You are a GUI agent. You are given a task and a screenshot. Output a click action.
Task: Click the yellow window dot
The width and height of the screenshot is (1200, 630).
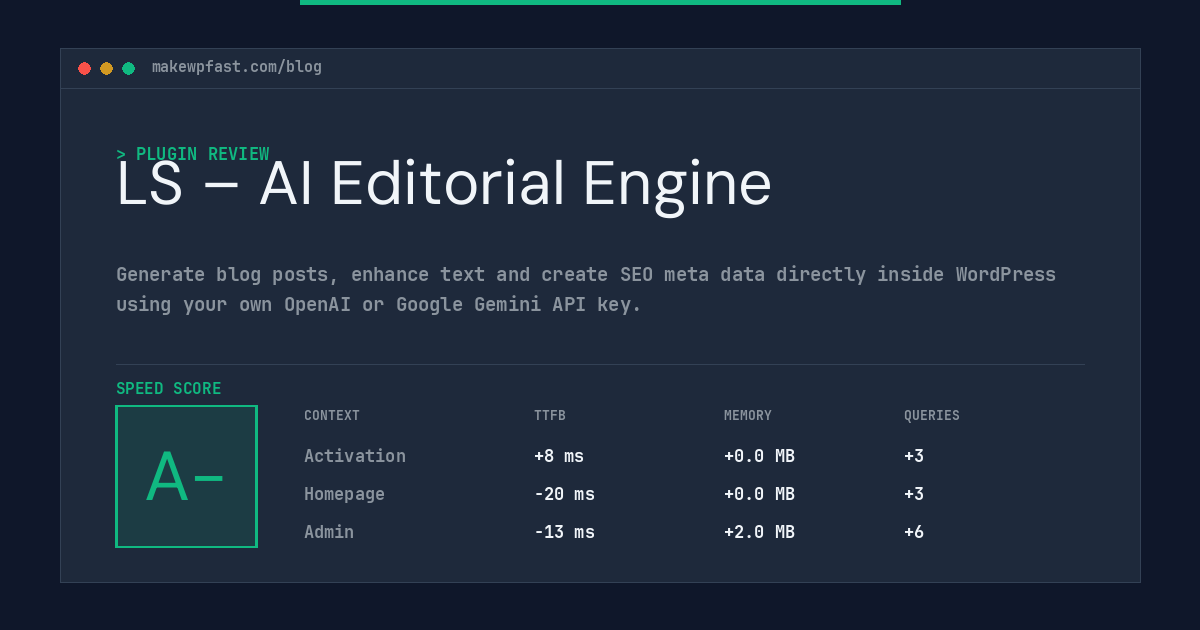point(106,68)
